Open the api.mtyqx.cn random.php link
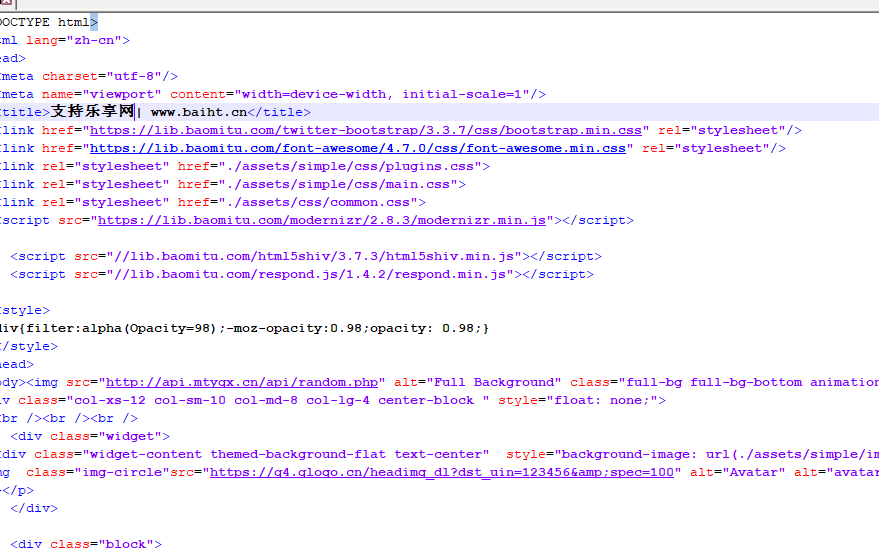 pos(242,382)
